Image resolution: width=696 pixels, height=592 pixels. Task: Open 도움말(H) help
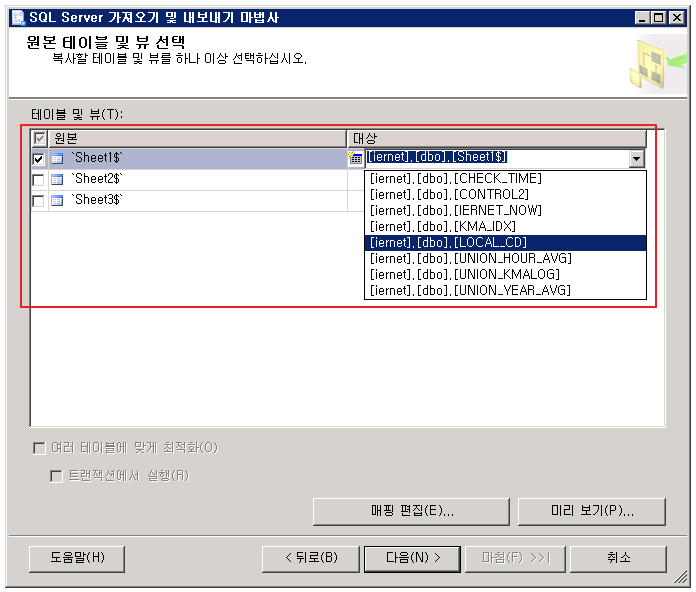pyautogui.click(x=77, y=558)
